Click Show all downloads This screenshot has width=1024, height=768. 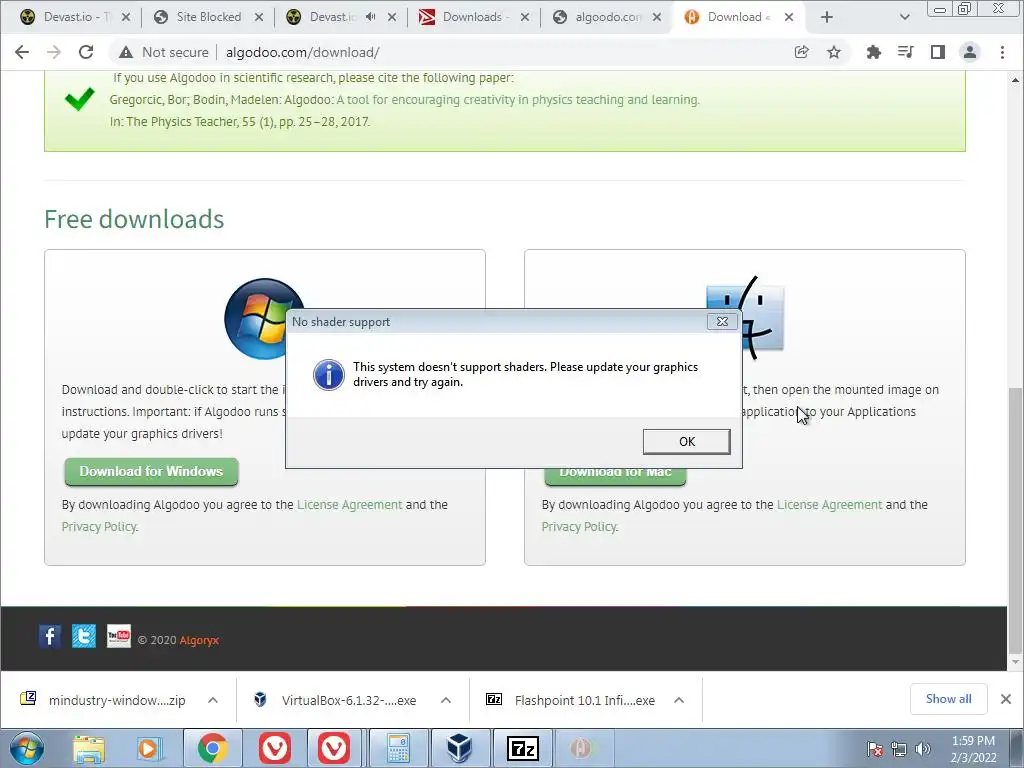pos(948,699)
